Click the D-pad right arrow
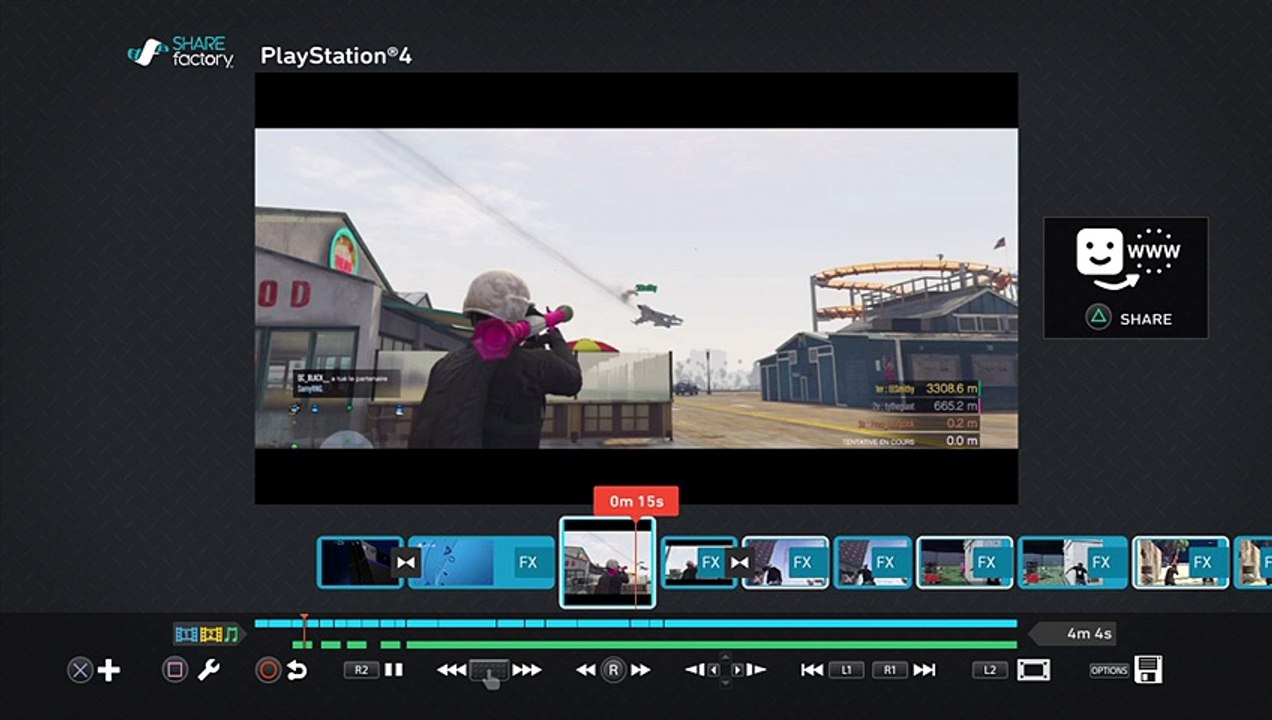 point(737,670)
